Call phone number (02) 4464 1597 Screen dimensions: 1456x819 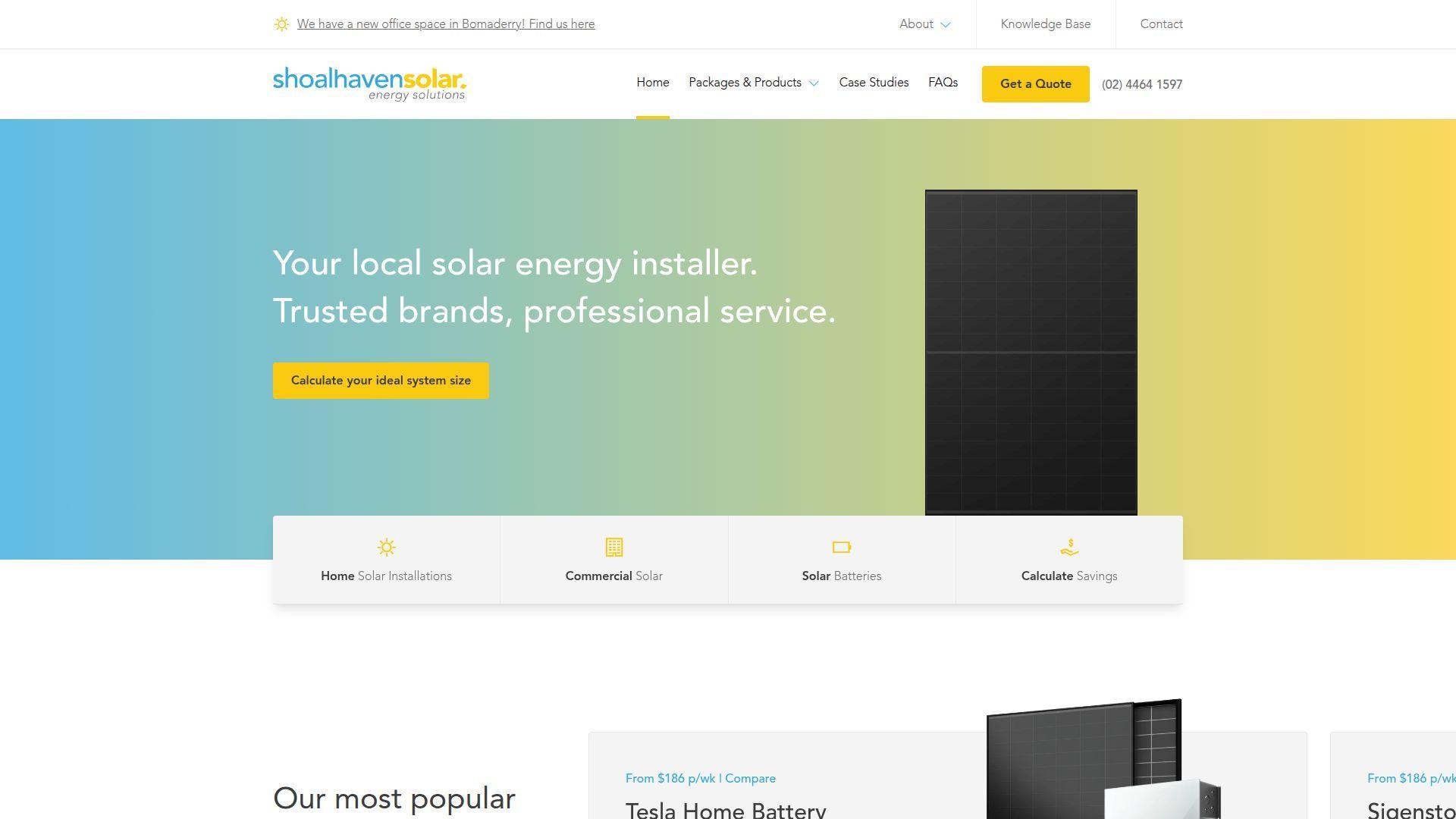point(1142,85)
